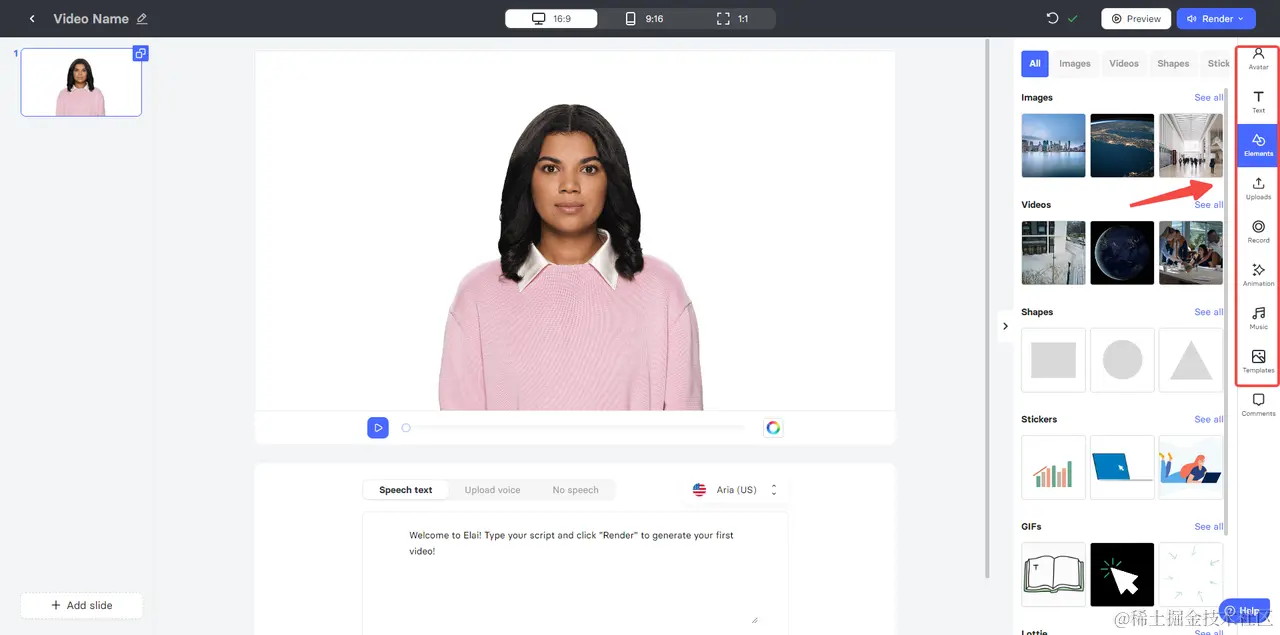Open the Animation panel
This screenshot has width=1280, height=635.
click(x=1258, y=274)
